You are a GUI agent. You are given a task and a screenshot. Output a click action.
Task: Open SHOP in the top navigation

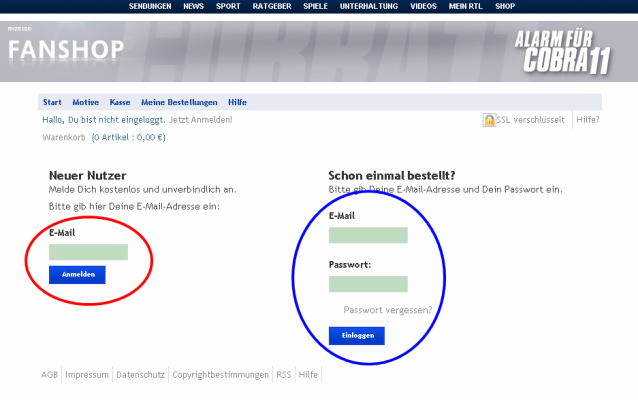click(505, 6)
